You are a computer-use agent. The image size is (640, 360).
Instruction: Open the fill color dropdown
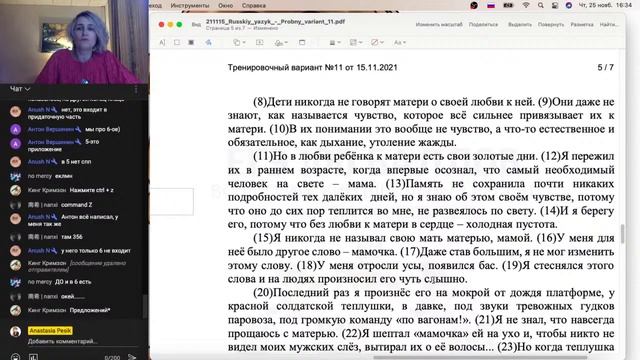[377, 42]
